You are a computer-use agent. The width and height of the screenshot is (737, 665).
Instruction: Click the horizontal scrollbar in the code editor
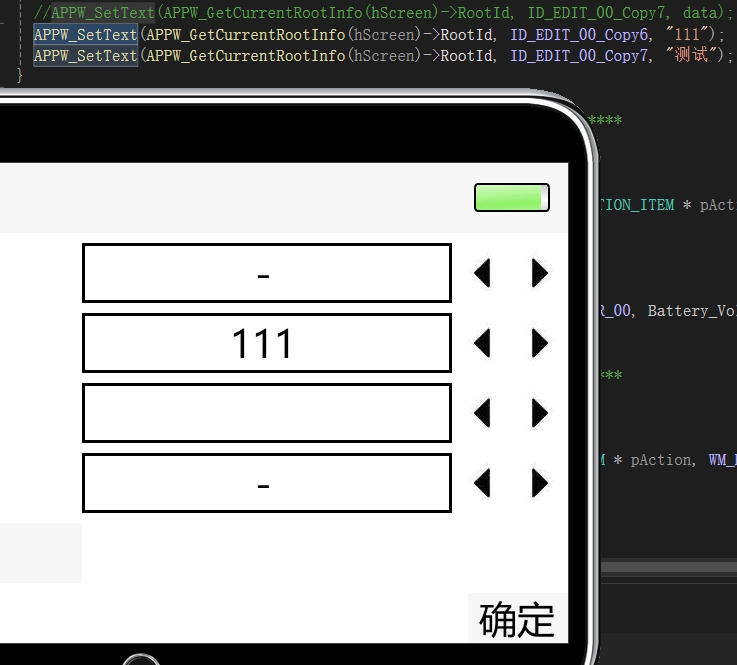click(668, 567)
